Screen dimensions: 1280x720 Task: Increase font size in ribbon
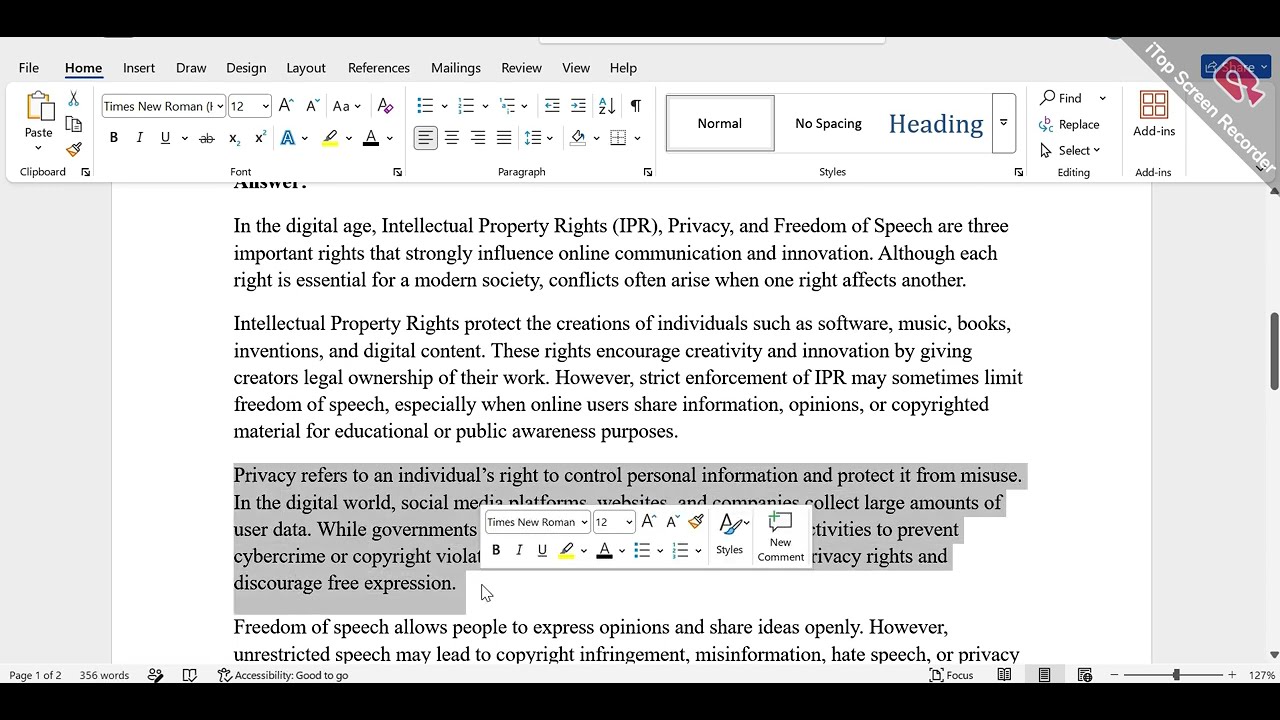click(286, 106)
